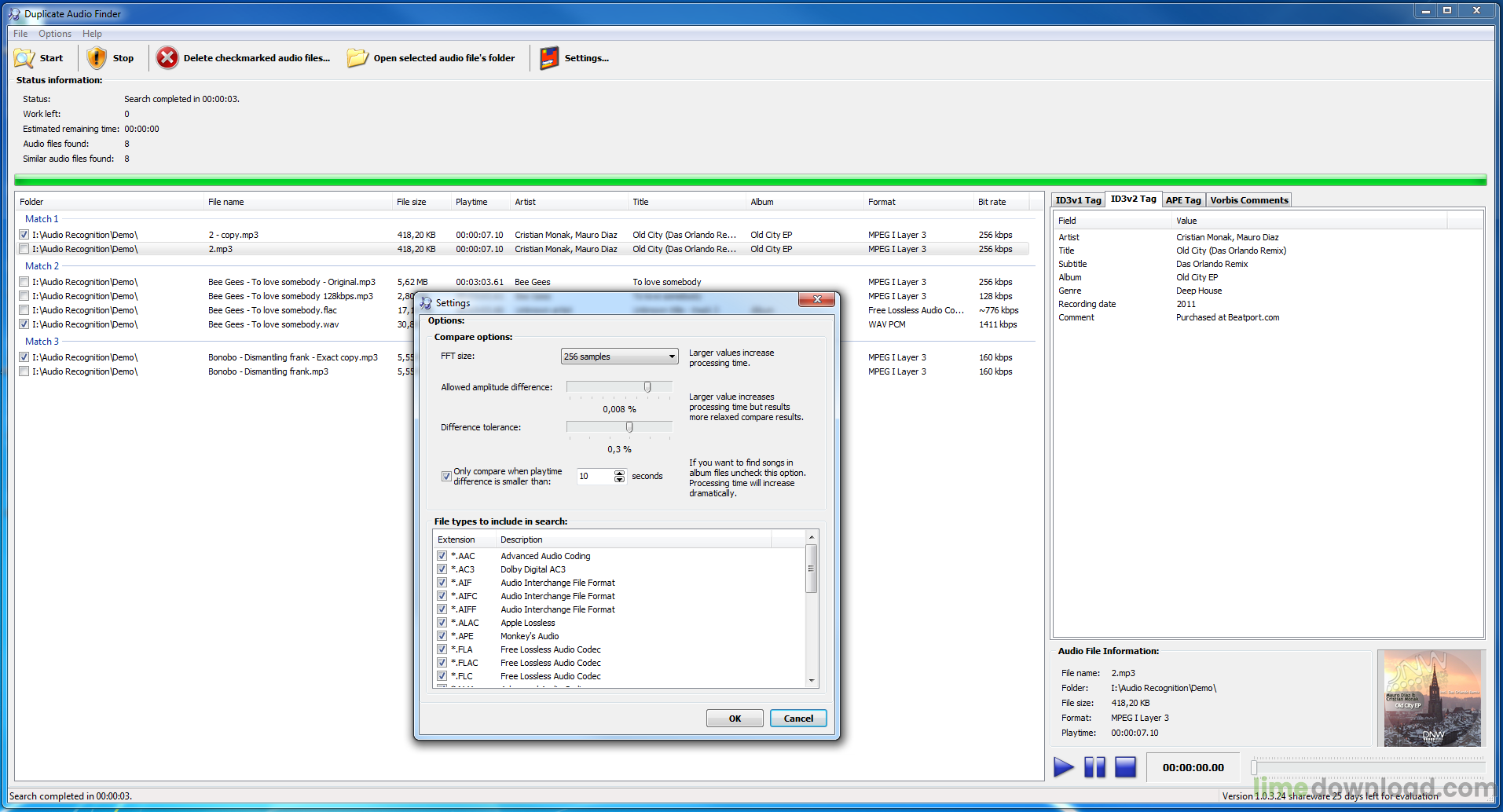Uncheck the *.AIFF file type
This screenshot has height=812, width=1503.
coord(442,609)
